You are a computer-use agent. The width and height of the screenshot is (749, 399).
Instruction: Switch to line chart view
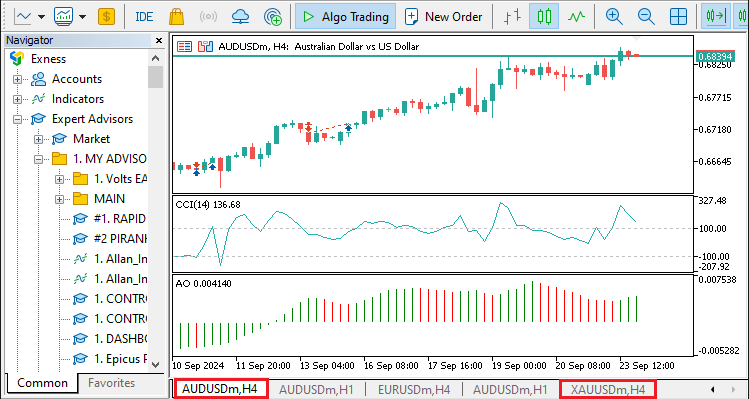tap(577, 17)
